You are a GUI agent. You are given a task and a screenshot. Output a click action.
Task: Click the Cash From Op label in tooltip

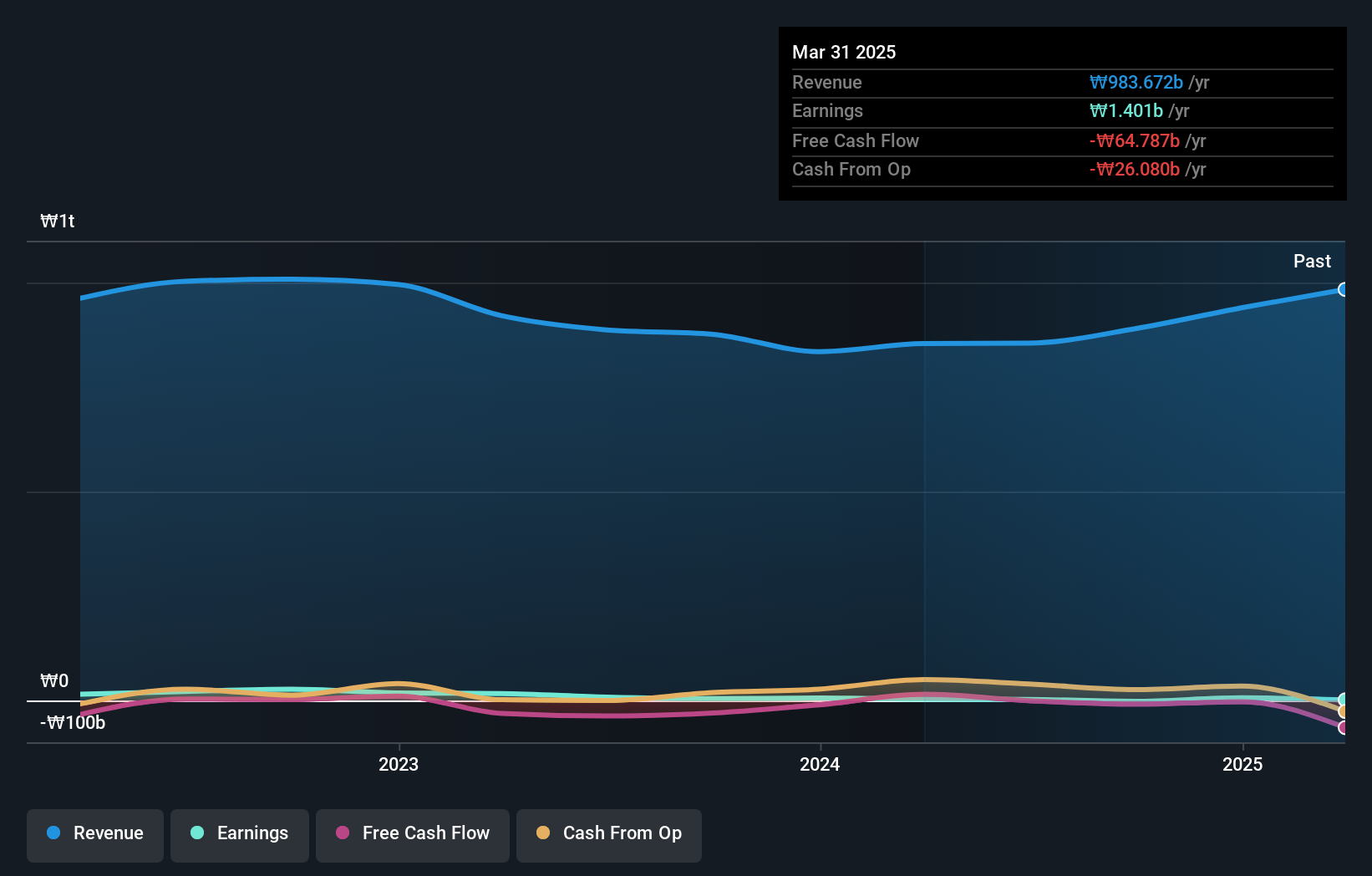[x=851, y=169]
